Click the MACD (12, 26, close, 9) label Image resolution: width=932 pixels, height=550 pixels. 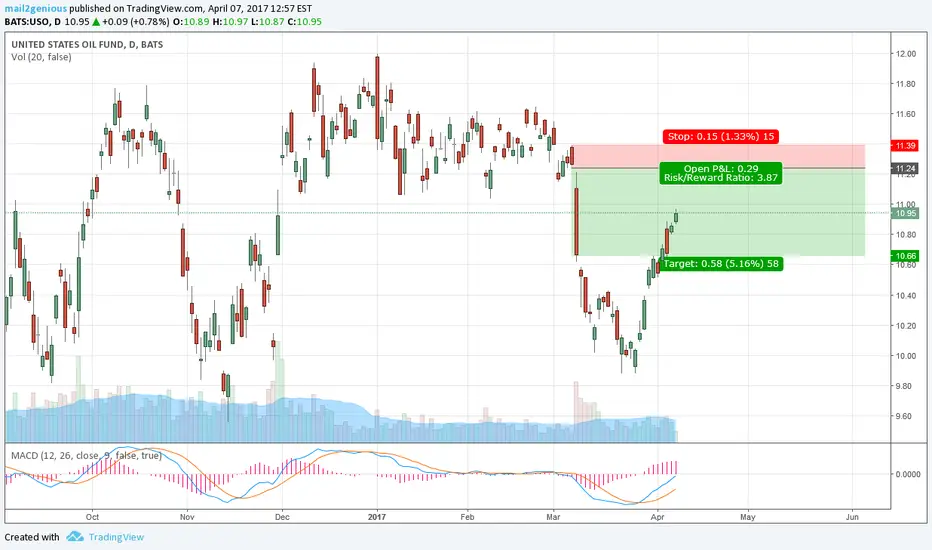point(86,455)
